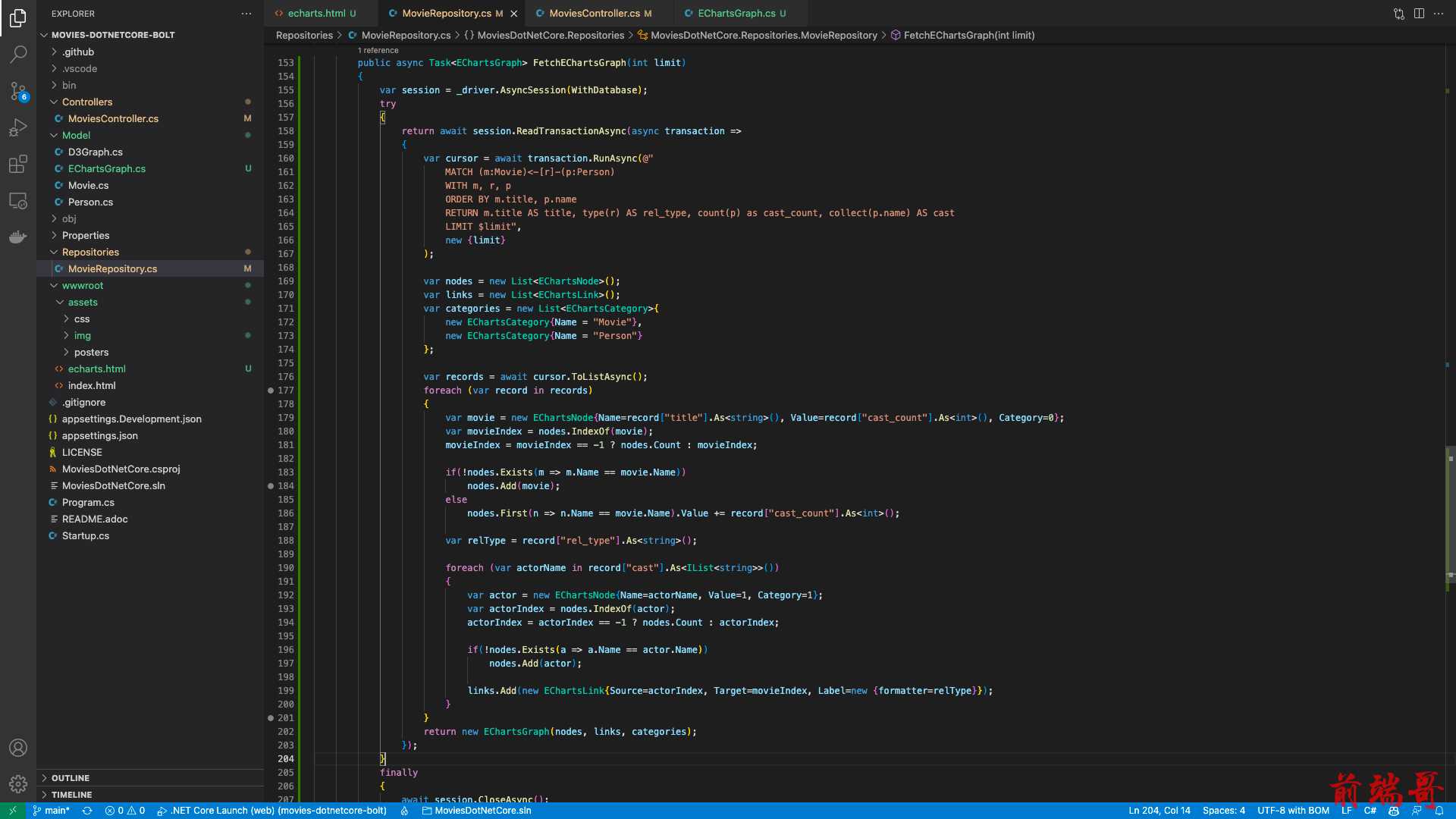Open the Docker view in activity bar
Image resolution: width=1456 pixels, height=819 pixels.
tap(18, 237)
